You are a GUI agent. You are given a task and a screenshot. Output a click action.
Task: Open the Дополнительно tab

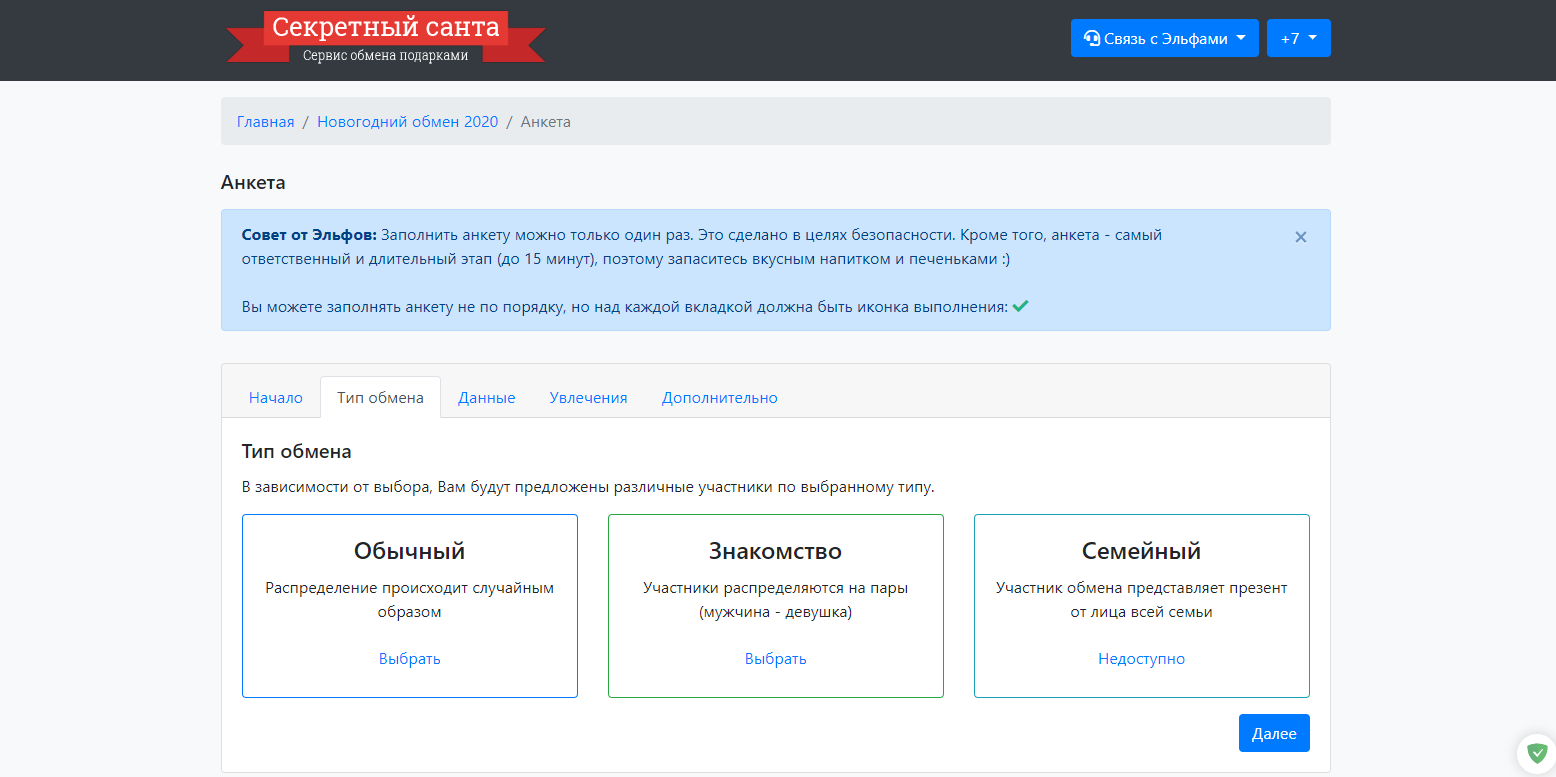719,397
